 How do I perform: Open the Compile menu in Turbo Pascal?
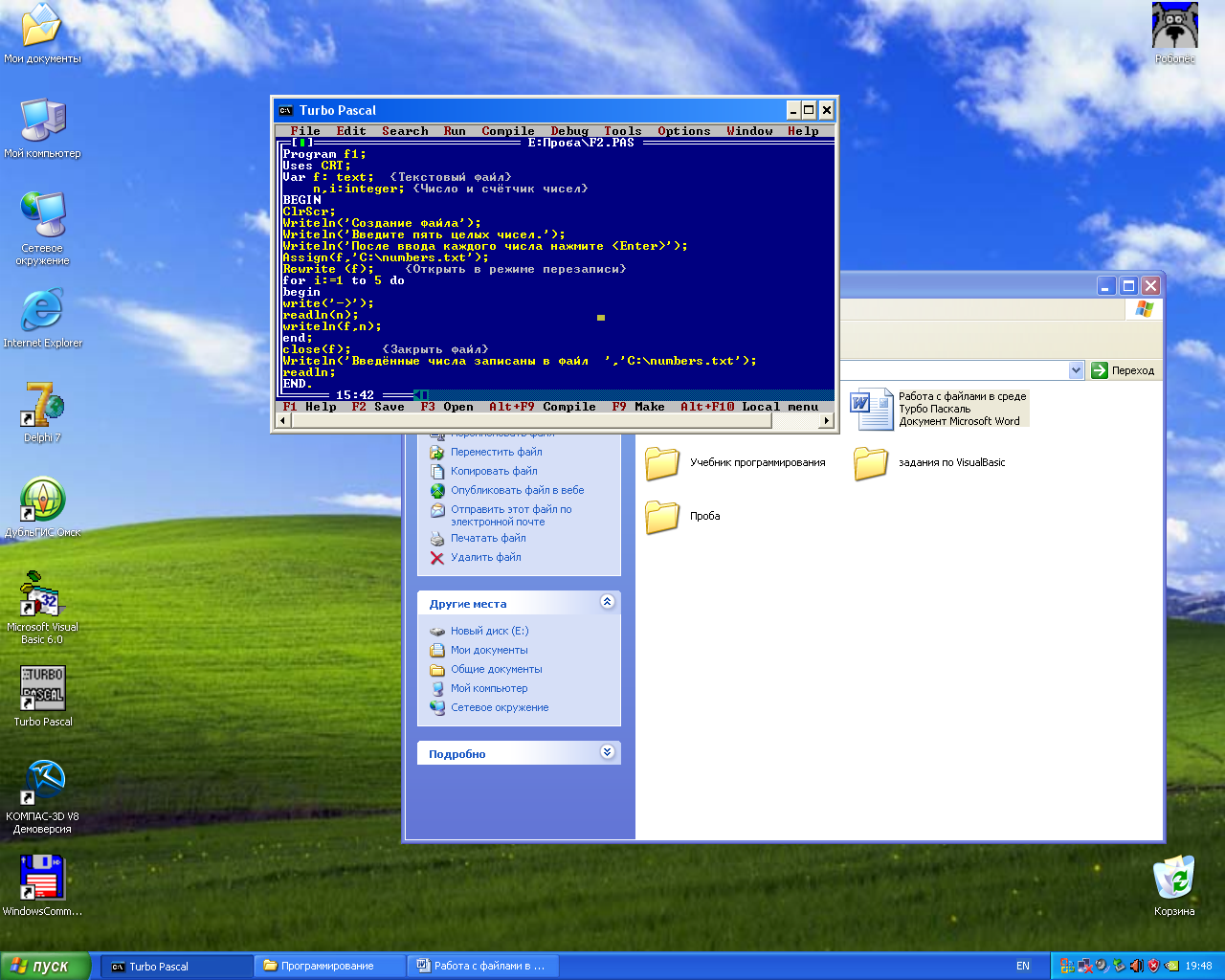(x=508, y=131)
